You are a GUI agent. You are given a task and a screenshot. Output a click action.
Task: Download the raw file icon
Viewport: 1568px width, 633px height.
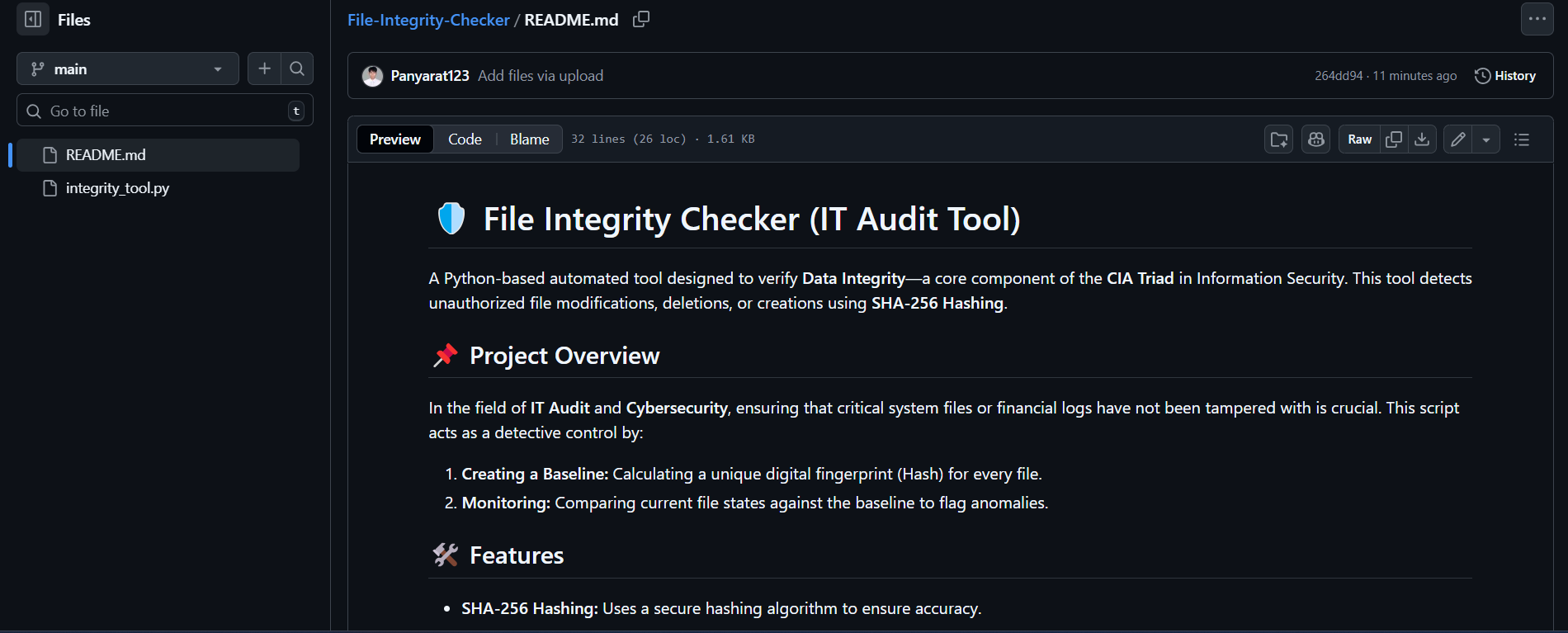[1422, 139]
